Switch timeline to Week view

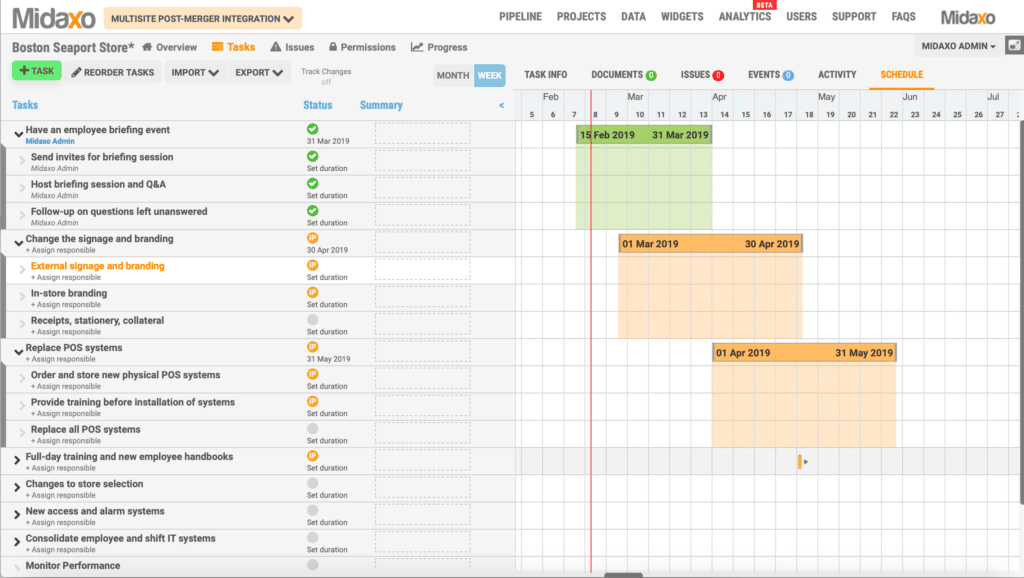click(489, 75)
